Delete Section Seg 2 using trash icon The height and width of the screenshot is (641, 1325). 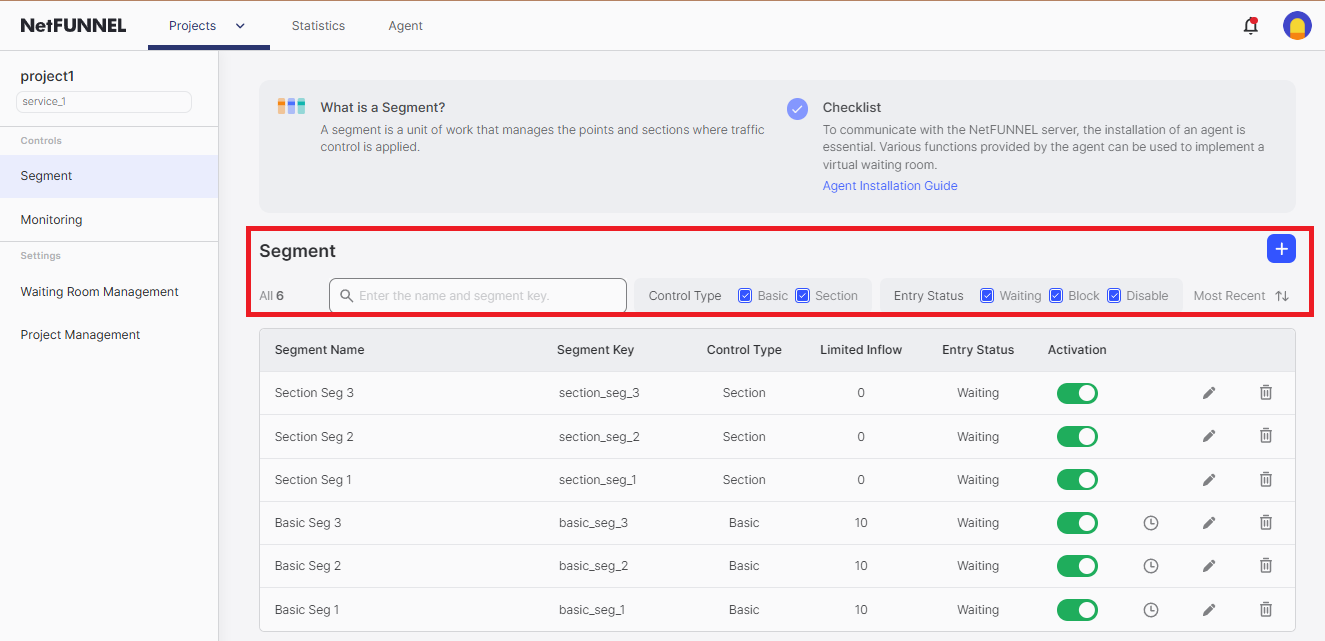tap(1265, 436)
